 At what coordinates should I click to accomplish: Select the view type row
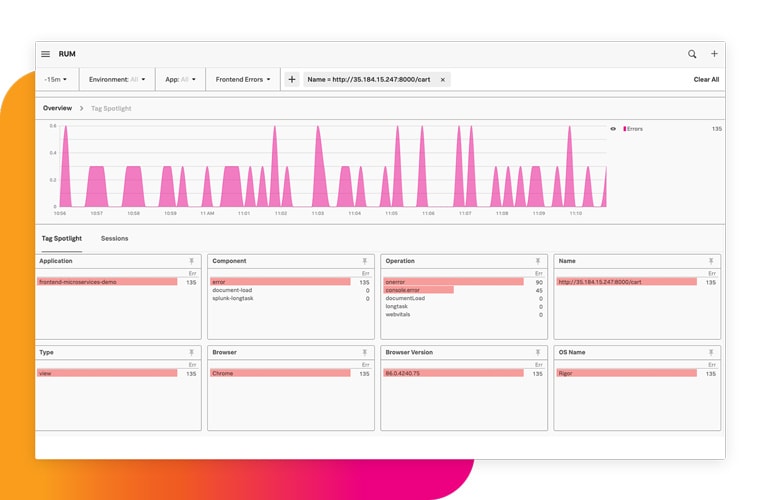(x=117, y=374)
